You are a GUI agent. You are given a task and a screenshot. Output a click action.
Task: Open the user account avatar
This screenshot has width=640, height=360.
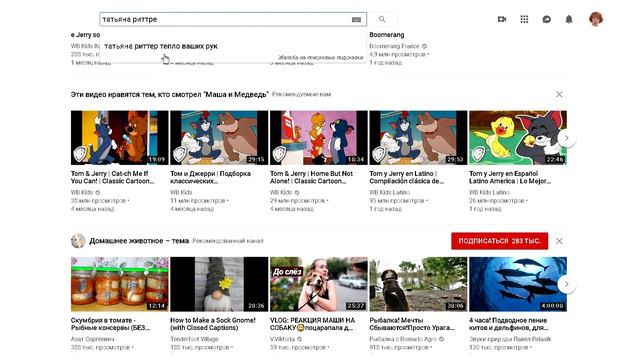596,19
